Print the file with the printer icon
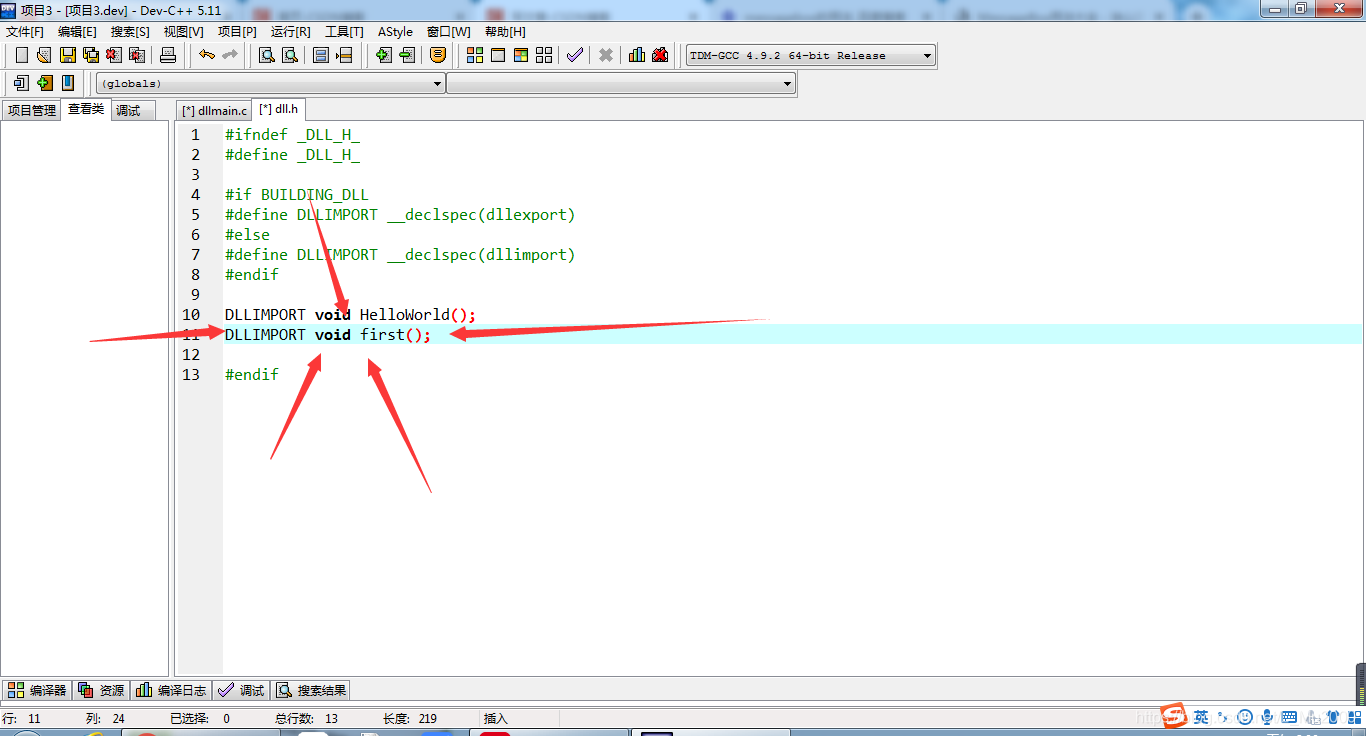 point(168,55)
